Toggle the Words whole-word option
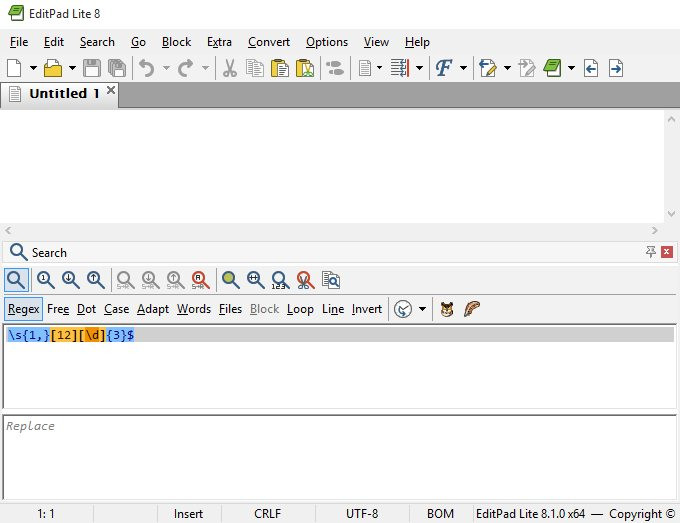 [194, 309]
